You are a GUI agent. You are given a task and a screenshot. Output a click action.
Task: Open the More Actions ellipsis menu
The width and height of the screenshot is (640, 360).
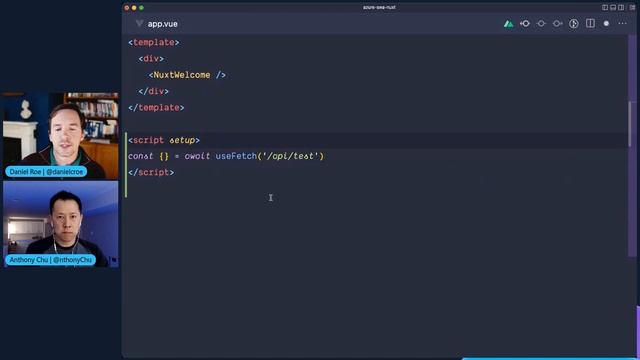pyautogui.click(x=622, y=24)
